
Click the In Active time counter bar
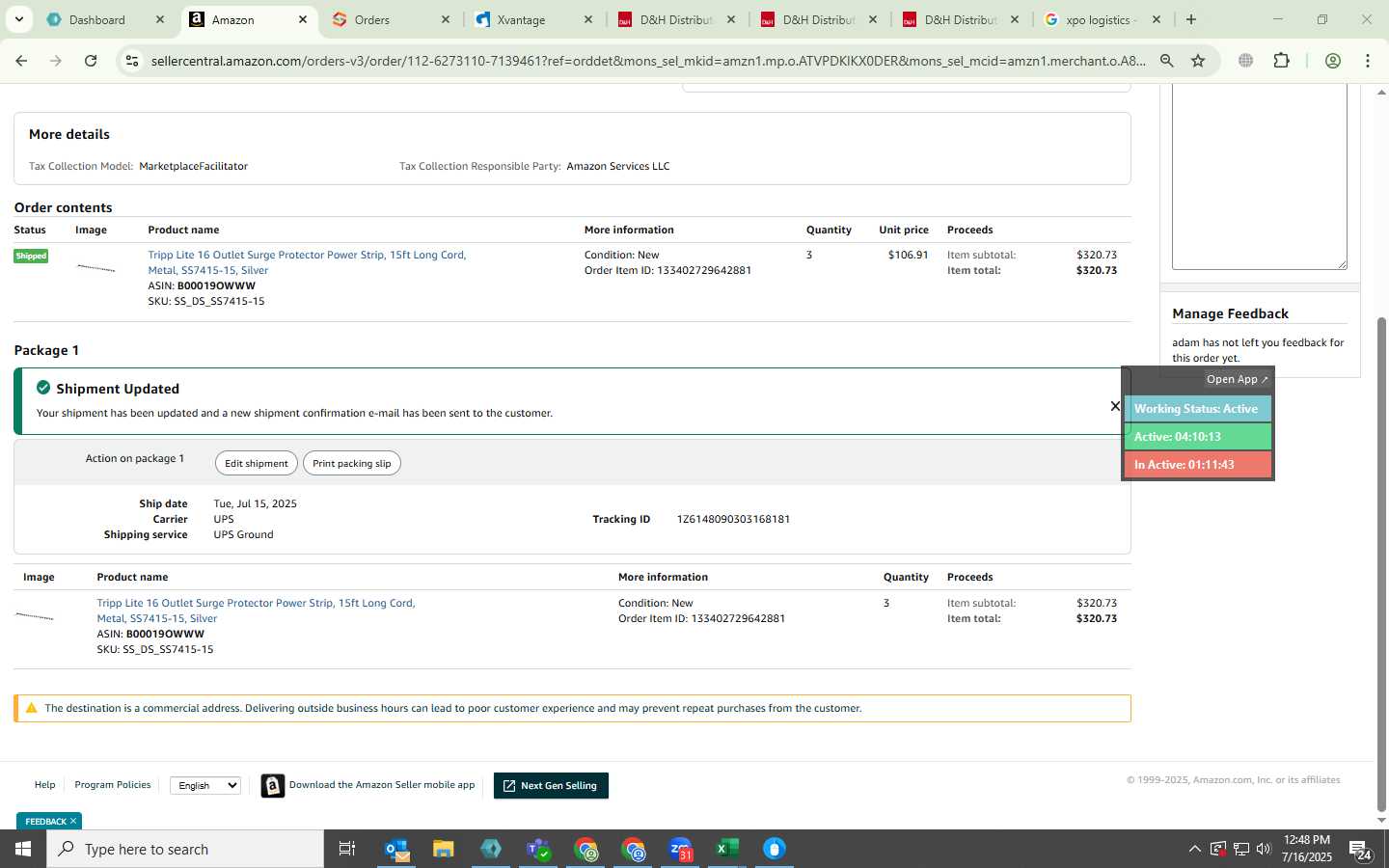point(1197,465)
